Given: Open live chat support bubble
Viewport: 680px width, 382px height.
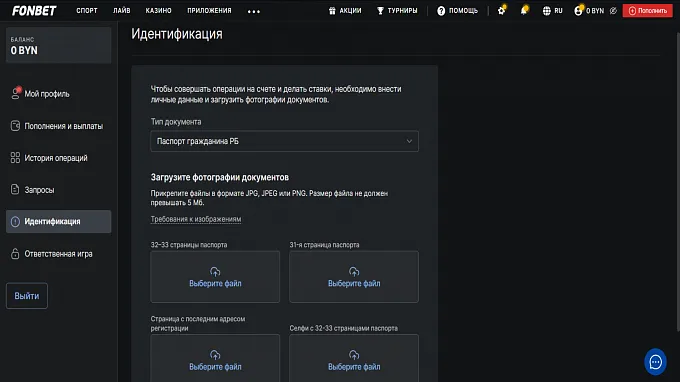Looking at the screenshot, I should pos(655,362).
